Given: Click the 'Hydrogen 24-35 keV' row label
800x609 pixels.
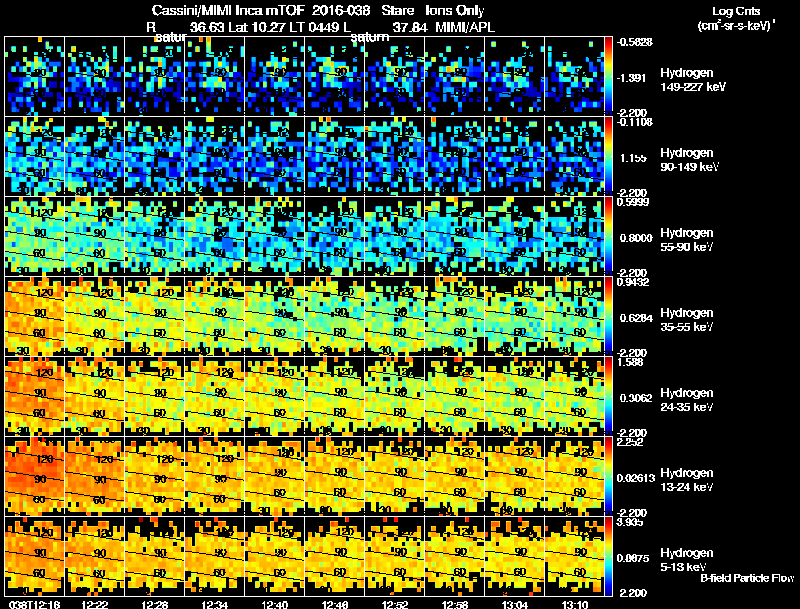Looking at the screenshot, I should pos(687,400).
